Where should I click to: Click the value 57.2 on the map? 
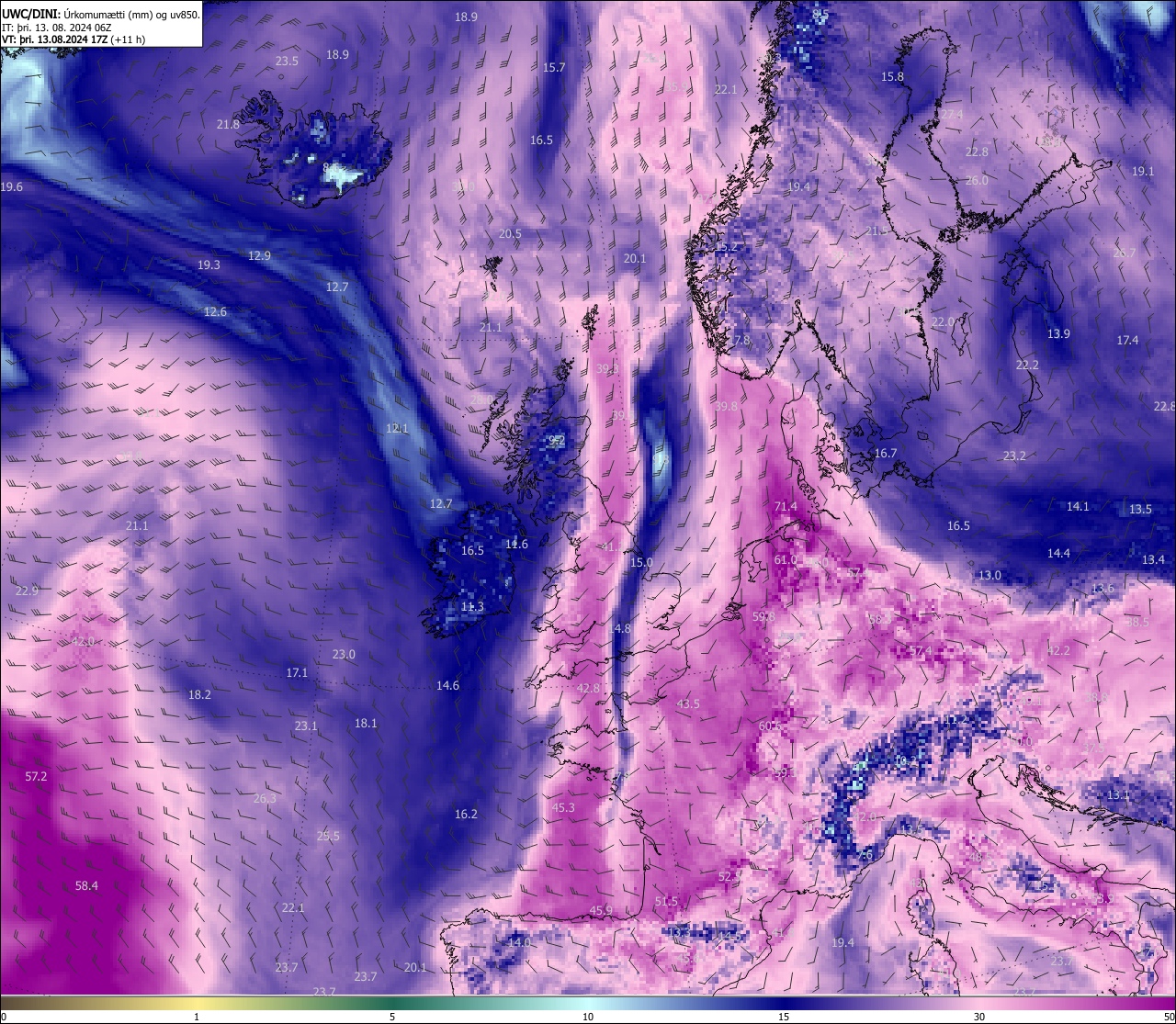point(36,776)
